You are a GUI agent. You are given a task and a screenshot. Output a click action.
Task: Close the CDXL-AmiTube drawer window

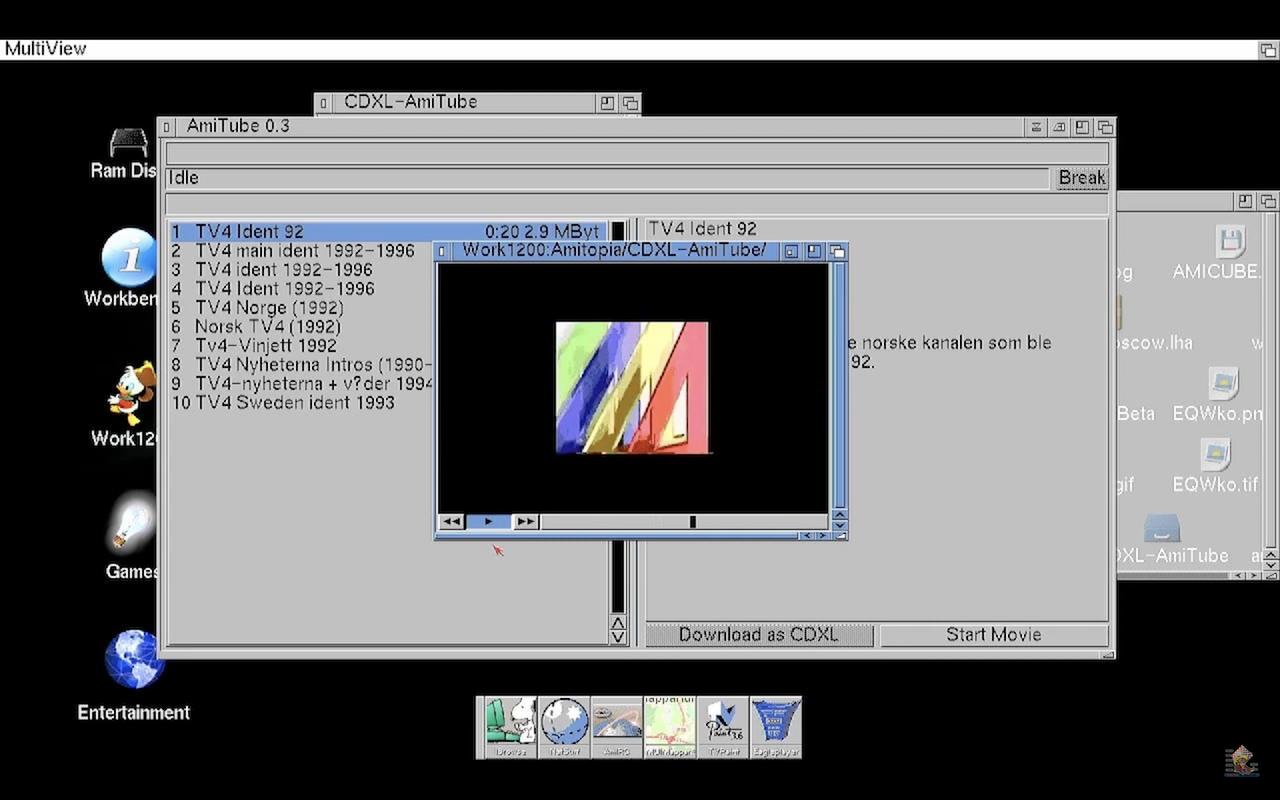[323, 102]
